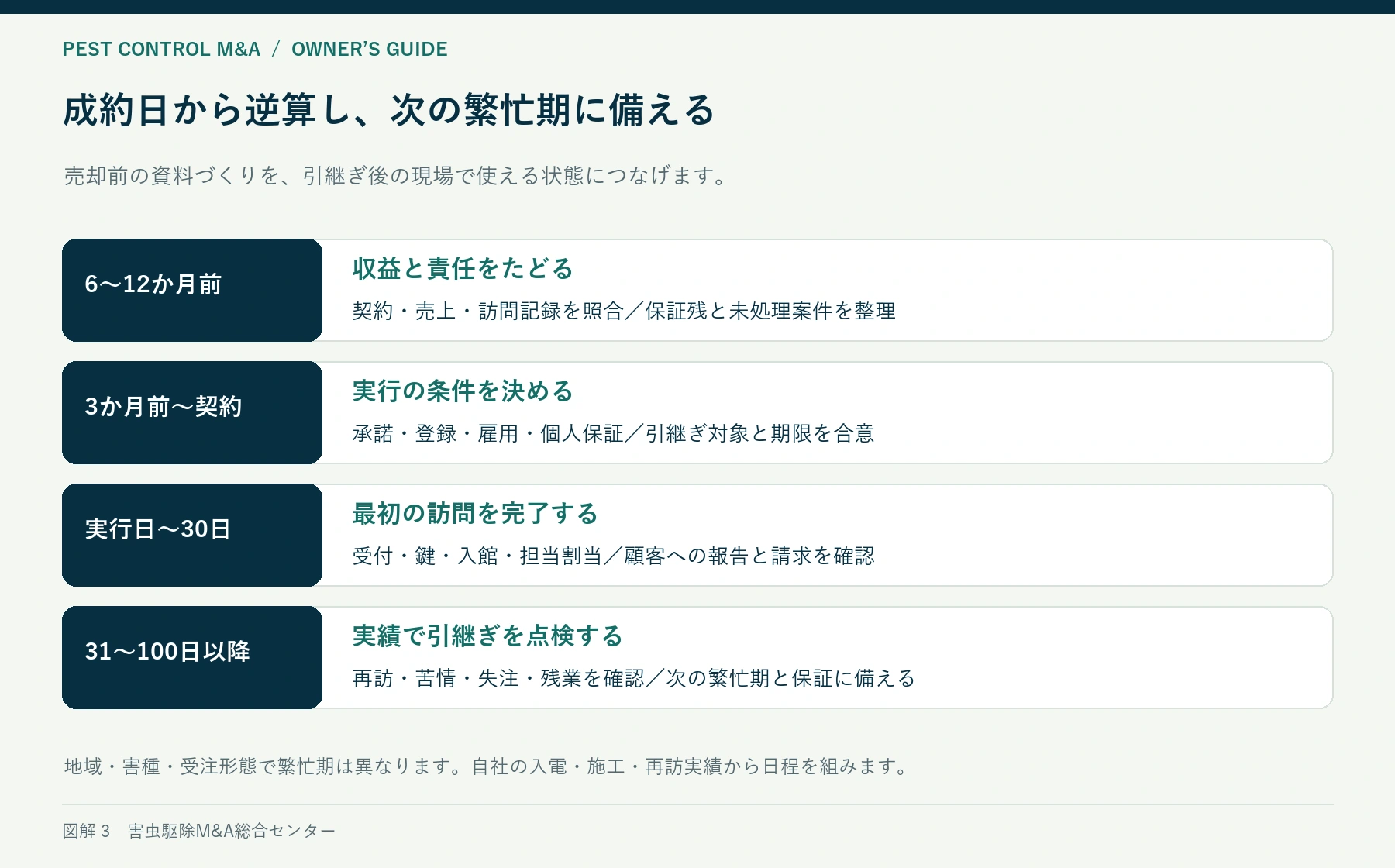Image resolution: width=1395 pixels, height=868 pixels.
Task: Click the note starting '地域・害種・受注形態で'
Action: pyautogui.click(x=486, y=766)
